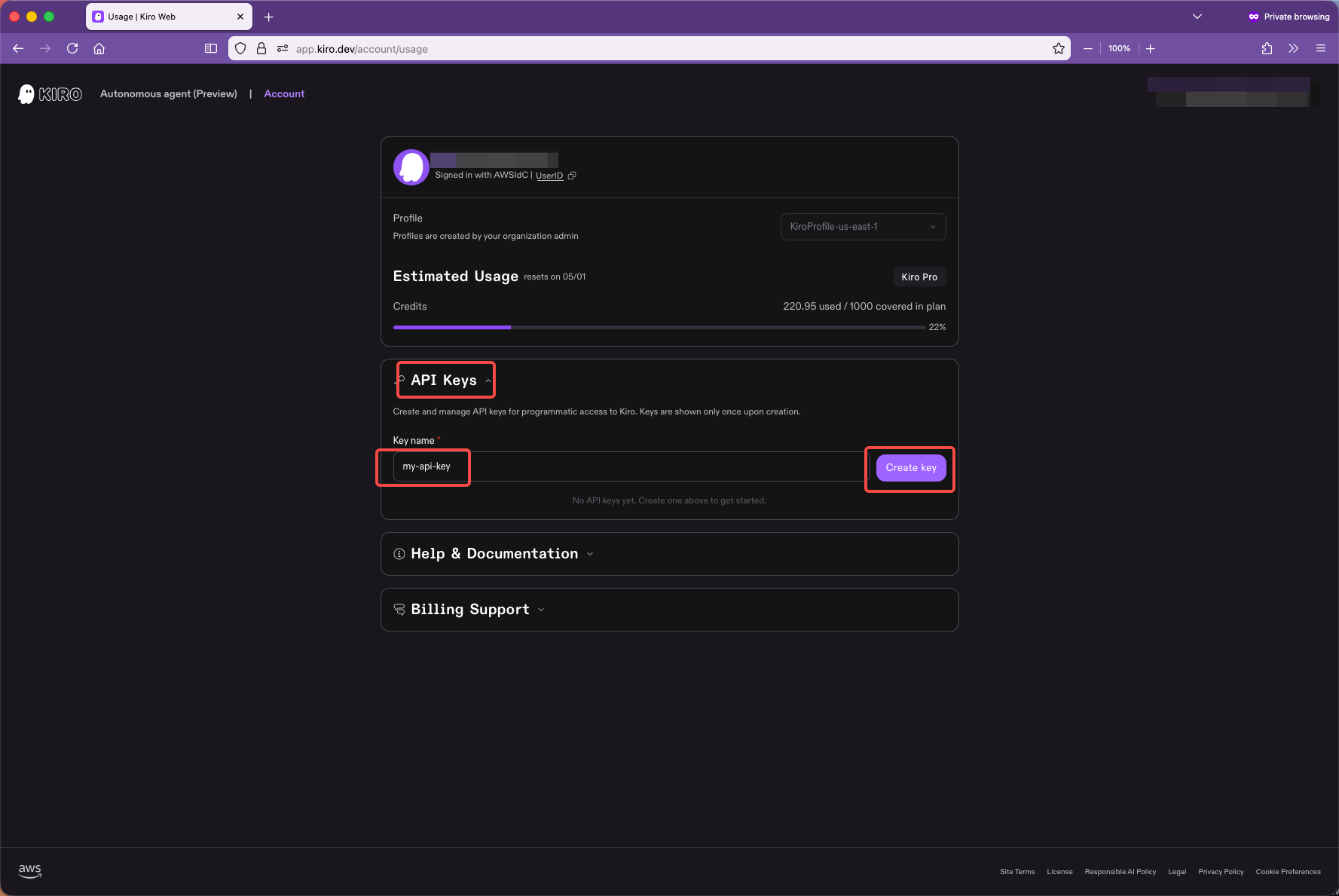Image resolution: width=1339 pixels, height=896 pixels.
Task: Open the Firefox hamburger menu
Action: tap(1320, 49)
